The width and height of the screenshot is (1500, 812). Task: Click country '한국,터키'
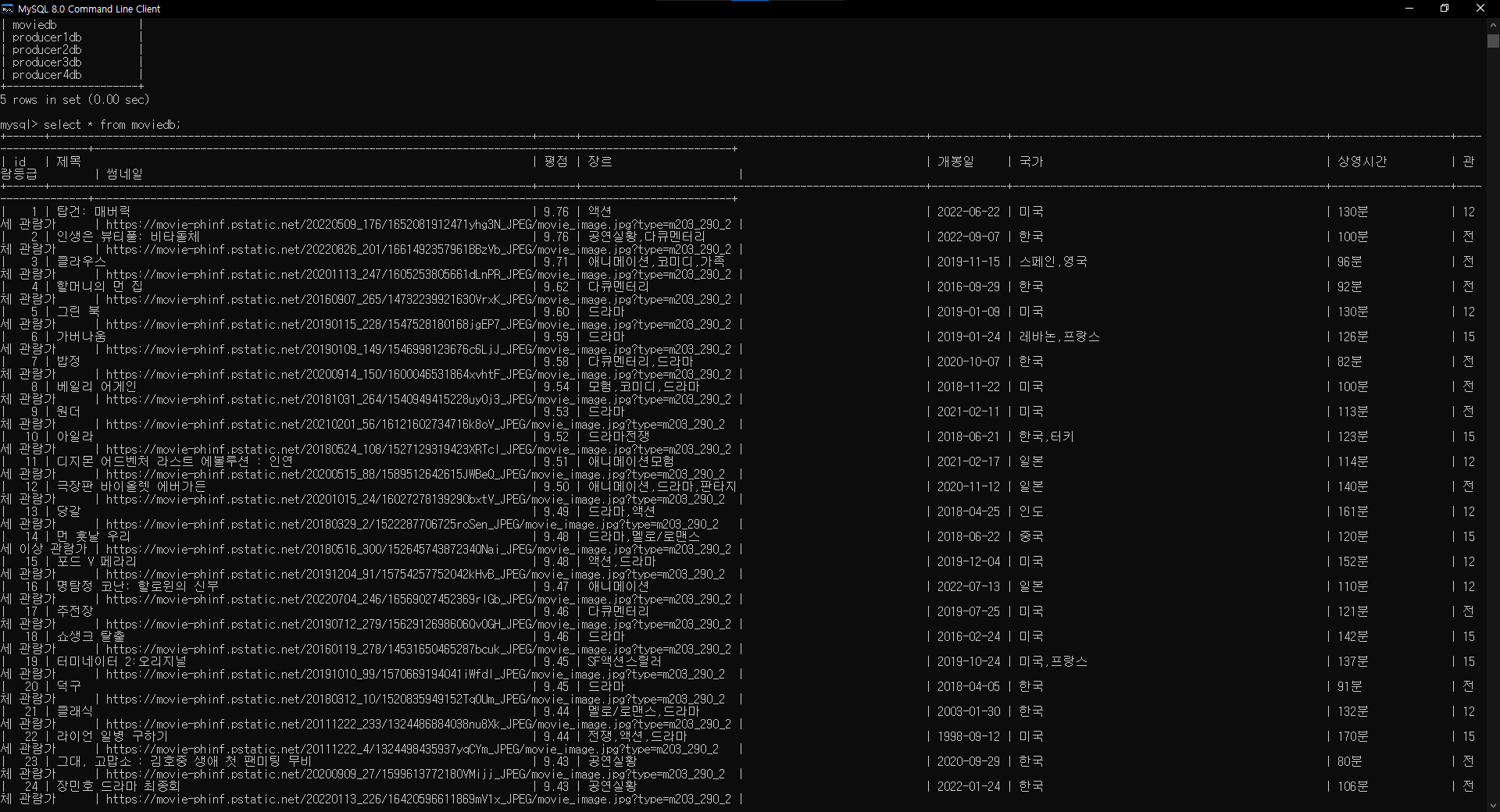coord(1047,436)
